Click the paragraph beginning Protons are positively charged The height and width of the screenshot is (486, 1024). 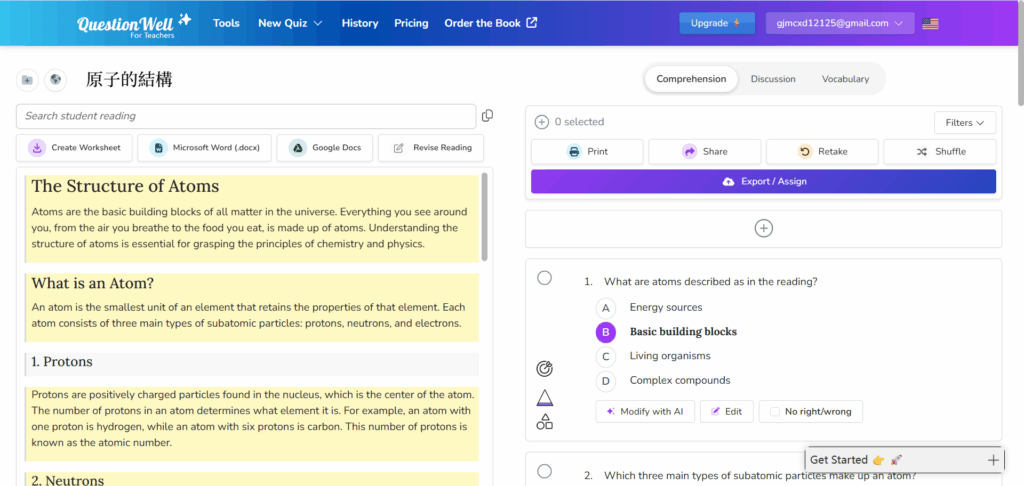point(252,419)
